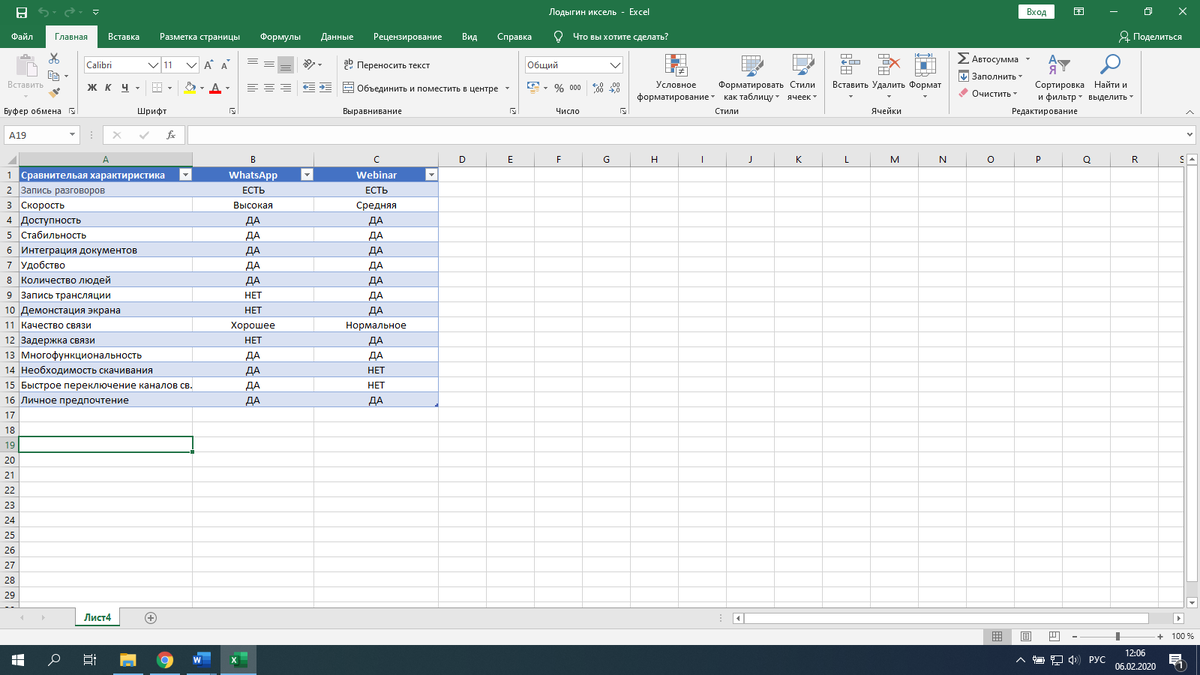Image resolution: width=1200 pixels, height=675 pixels.
Task: Add a new sheet with the plus icon
Action: pos(150,618)
